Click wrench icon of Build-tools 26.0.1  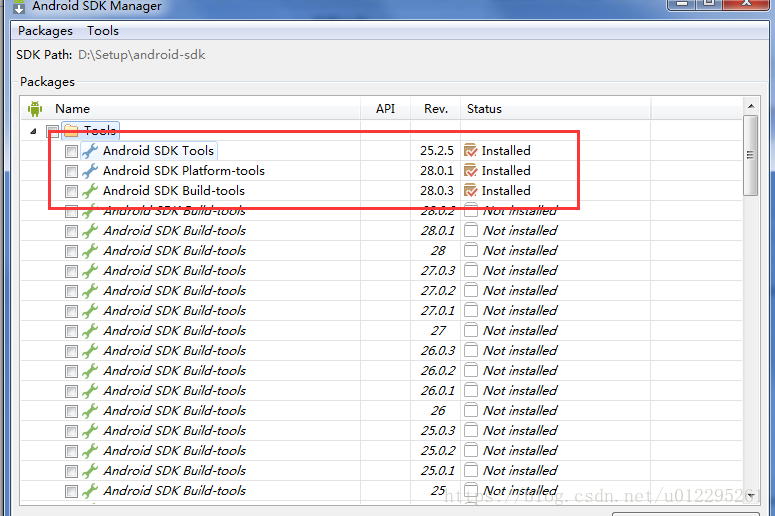[x=90, y=390]
